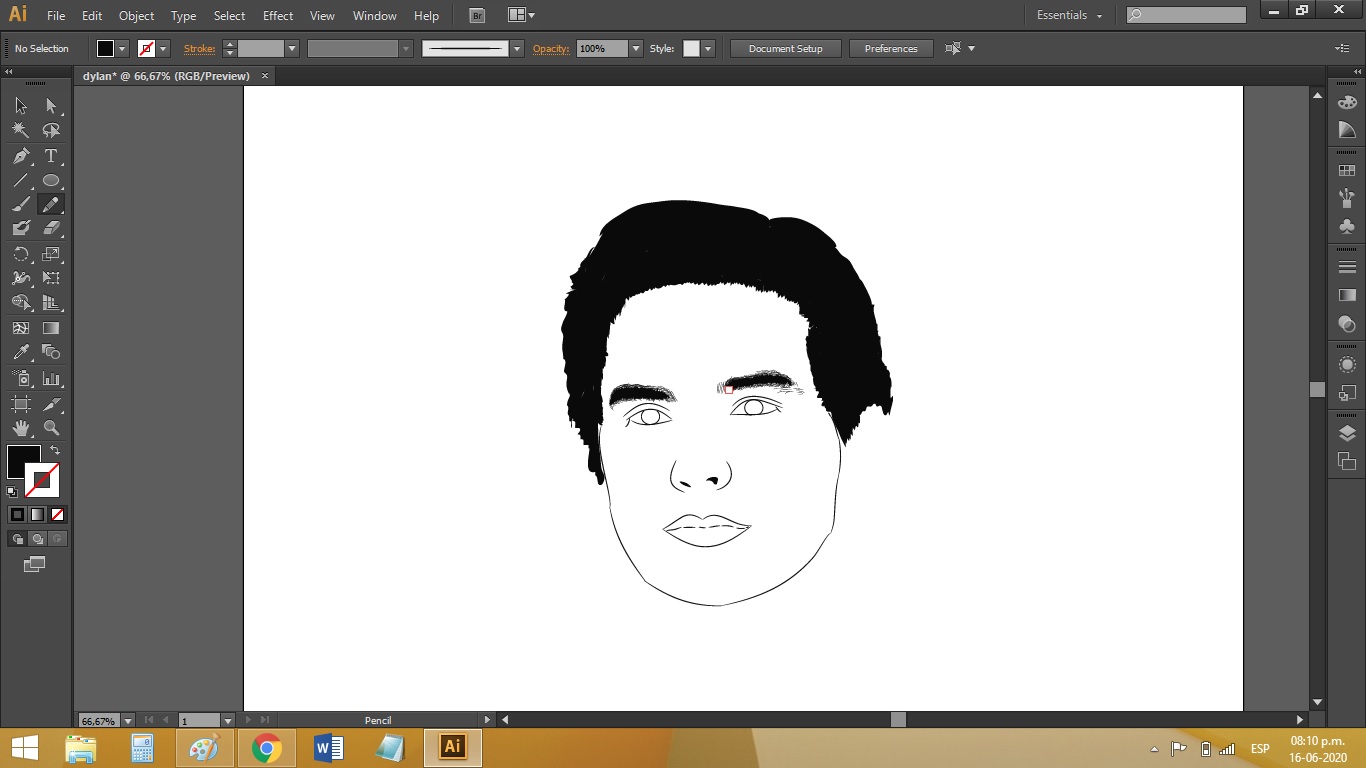Viewport: 1366px width, 768px height.
Task: Select the Blend tool
Action: click(51, 352)
